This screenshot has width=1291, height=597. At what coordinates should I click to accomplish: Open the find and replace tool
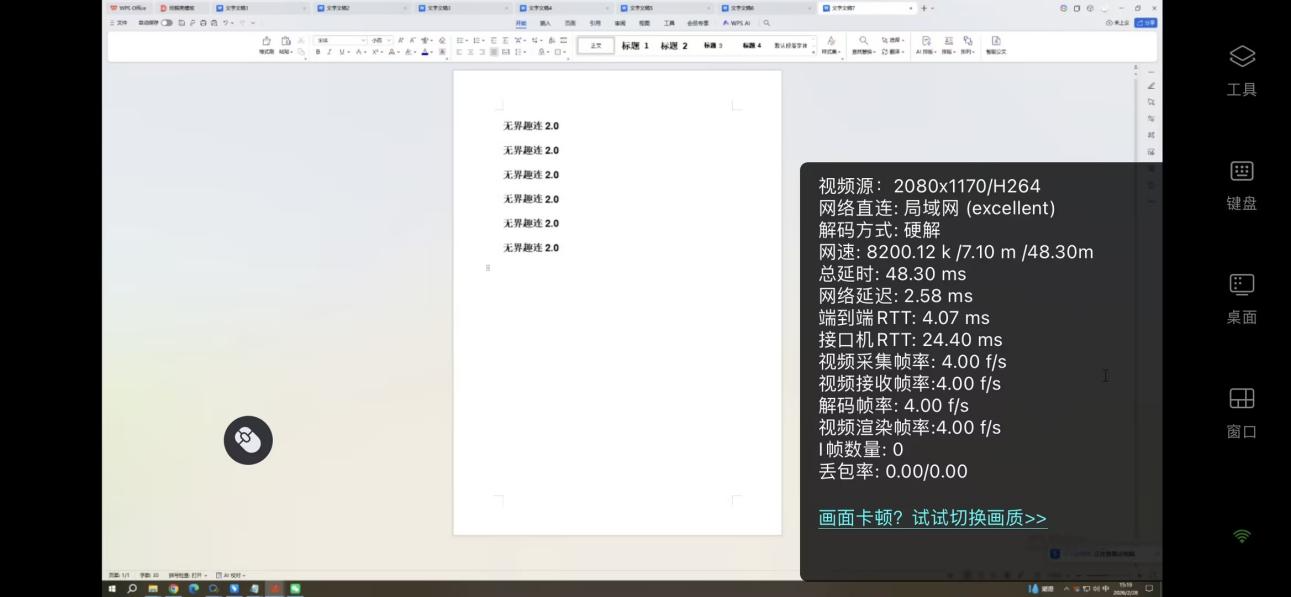pyautogui.click(x=863, y=45)
